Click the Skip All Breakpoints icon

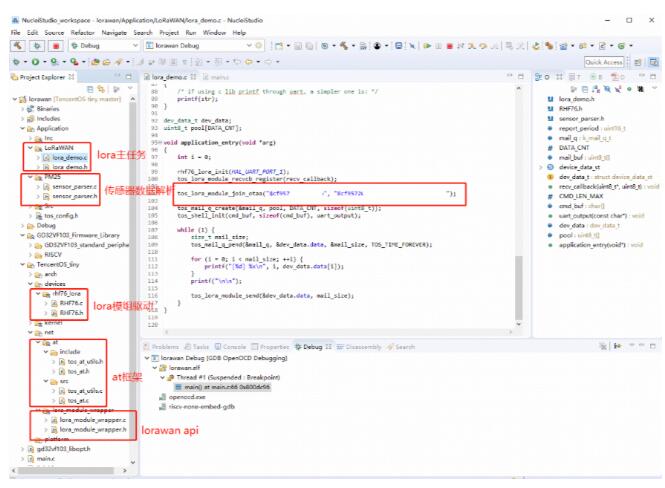(x=412, y=46)
